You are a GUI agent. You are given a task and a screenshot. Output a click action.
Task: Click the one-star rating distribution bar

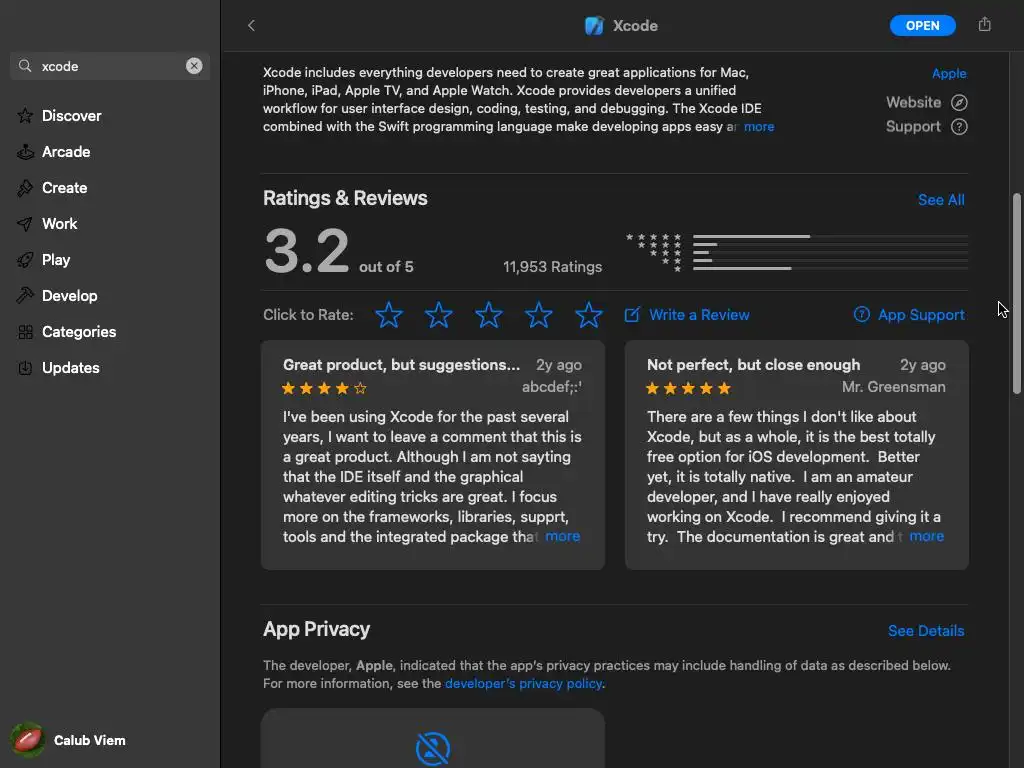click(x=830, y=268)
